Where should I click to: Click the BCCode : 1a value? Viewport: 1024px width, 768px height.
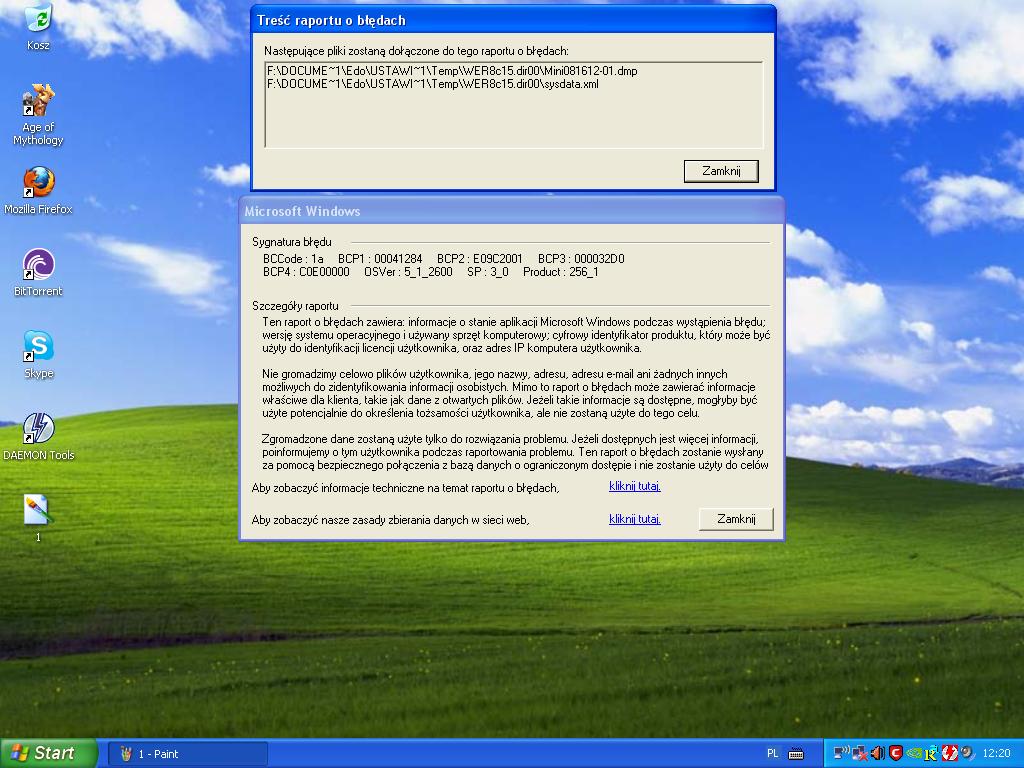coord(293,259)
